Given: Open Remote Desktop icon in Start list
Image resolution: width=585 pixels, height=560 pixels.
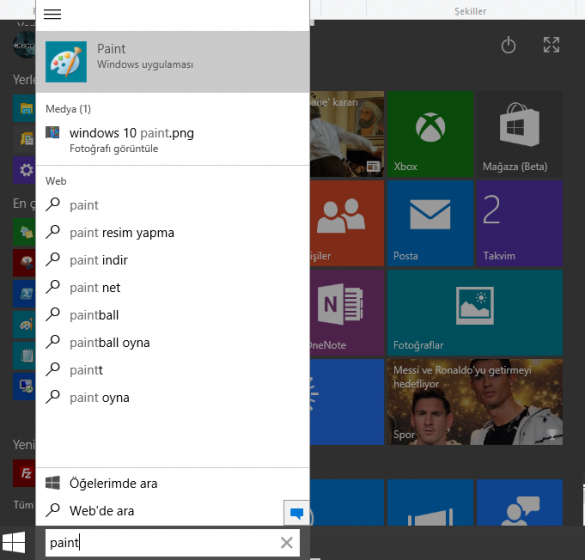Looking at the screenshot, I should 24,387.
